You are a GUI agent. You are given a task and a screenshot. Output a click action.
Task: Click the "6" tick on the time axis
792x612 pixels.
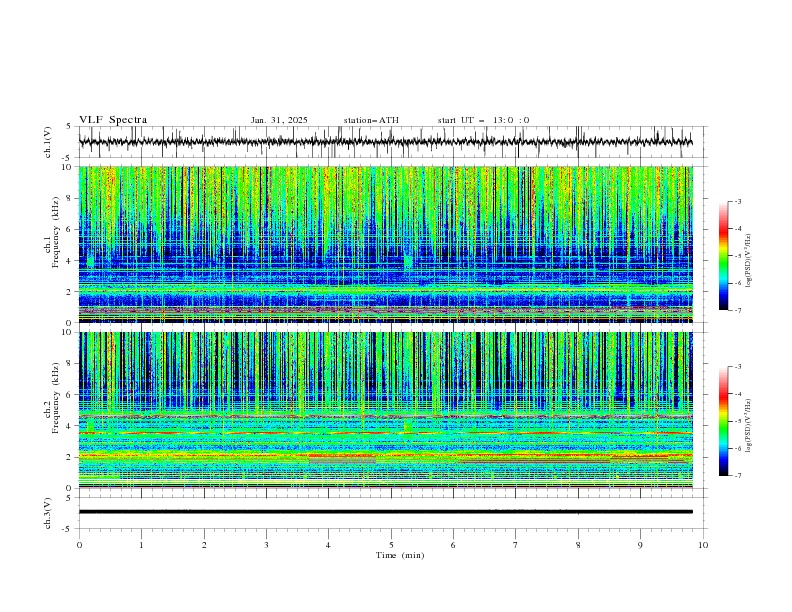[454, 545]
